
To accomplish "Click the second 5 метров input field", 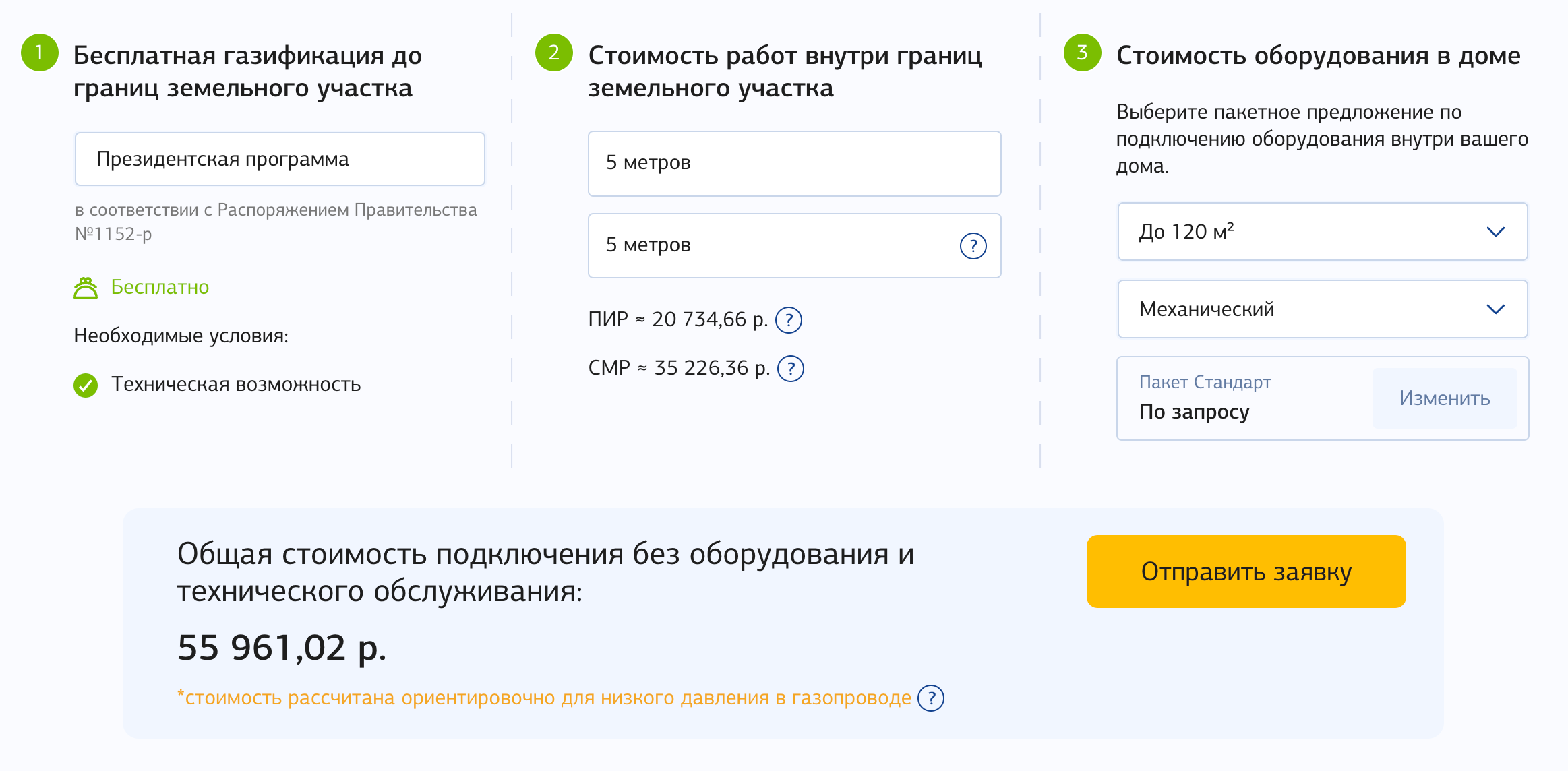I will [794, 245].
